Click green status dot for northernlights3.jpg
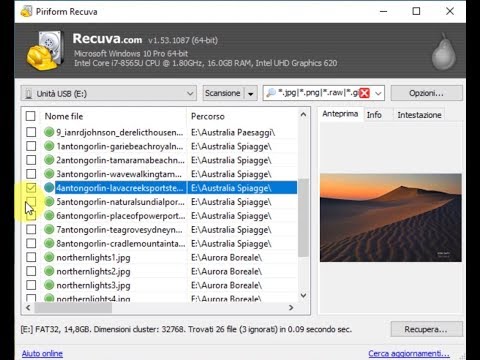The width and height of the screenshot is (480, 360). pyautogui.click(x=49, y=285)
